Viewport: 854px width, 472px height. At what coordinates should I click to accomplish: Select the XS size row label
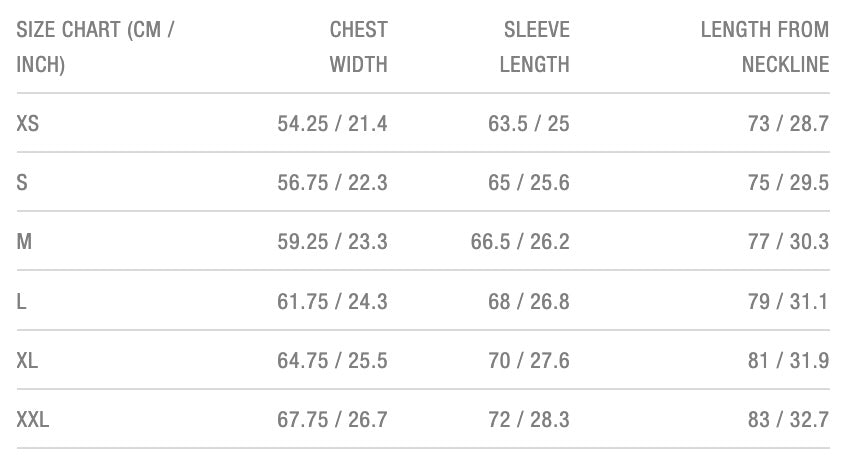[x=28, y=124]
